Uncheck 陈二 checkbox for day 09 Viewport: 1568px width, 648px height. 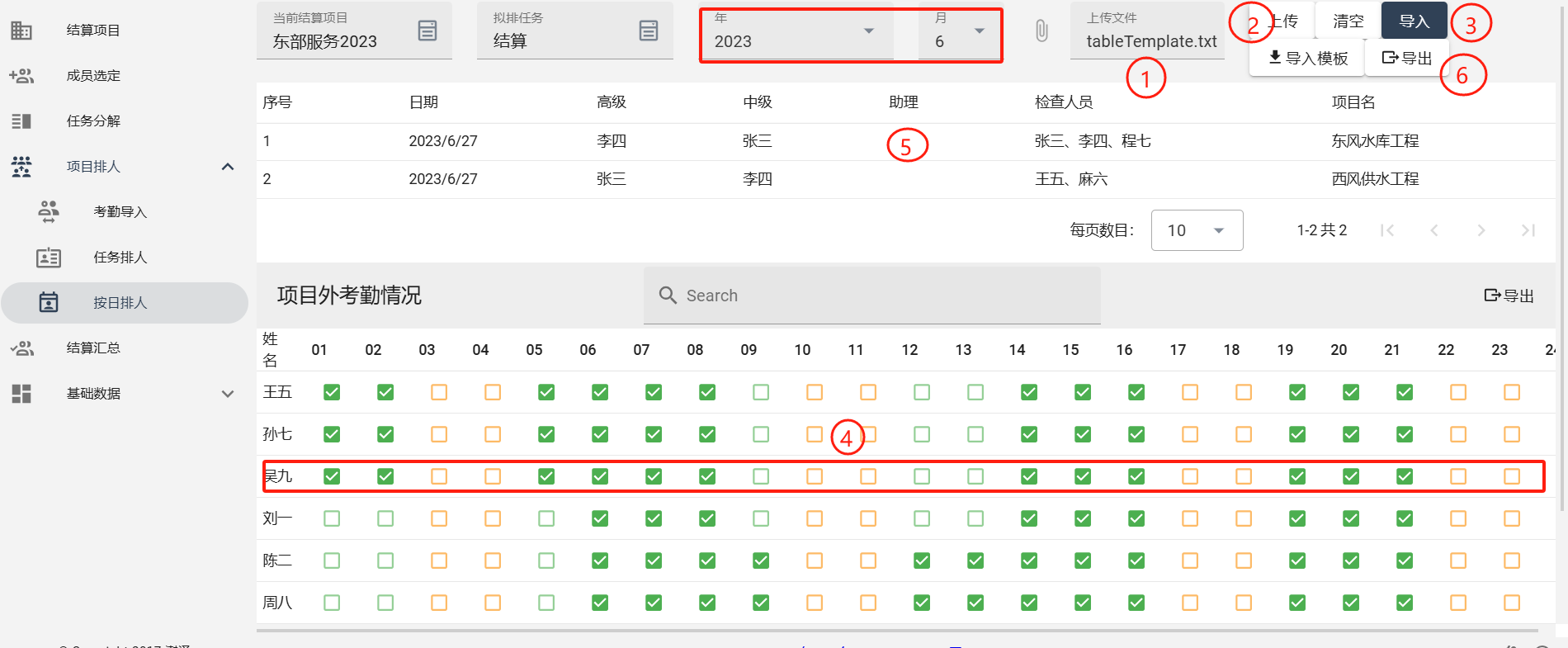761,560
